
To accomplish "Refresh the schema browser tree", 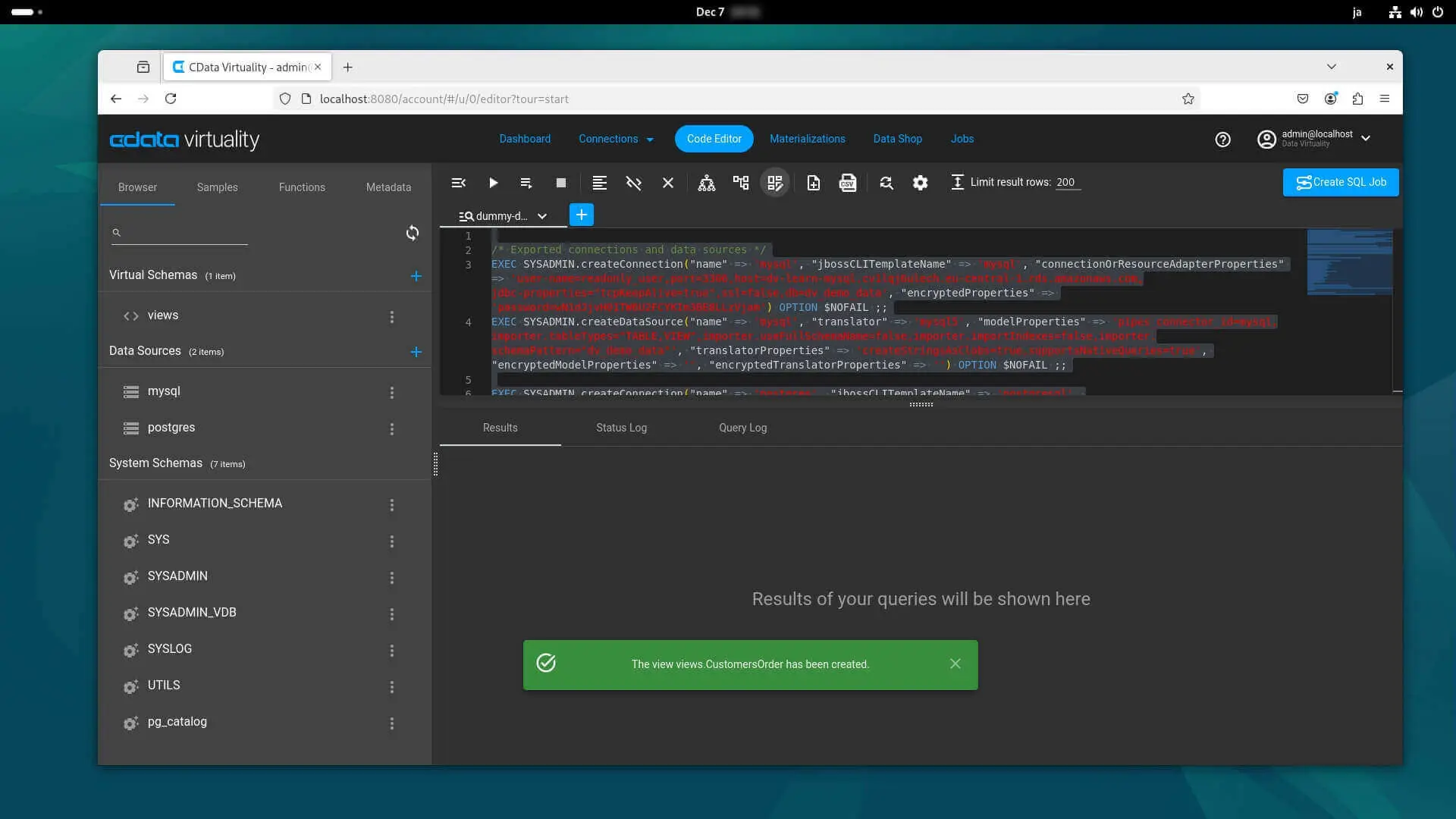I will [x=412, y=233].
